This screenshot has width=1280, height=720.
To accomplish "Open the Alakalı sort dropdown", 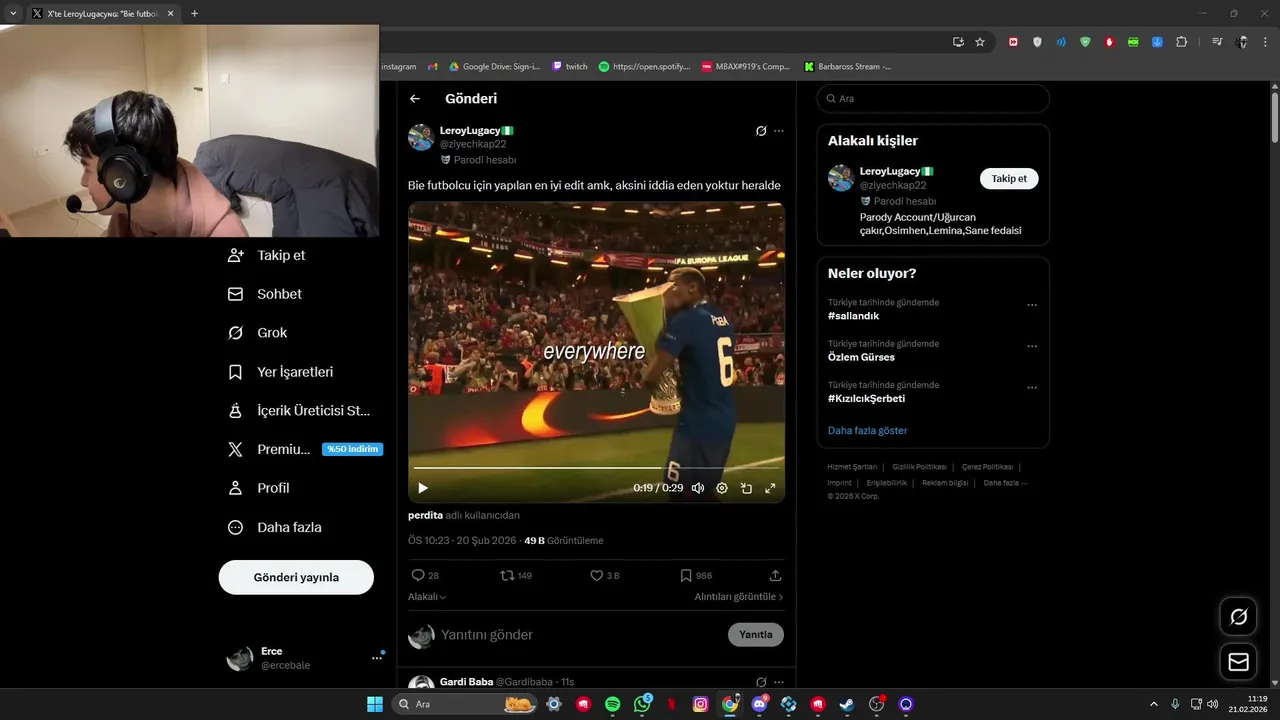I will [427, 597].
